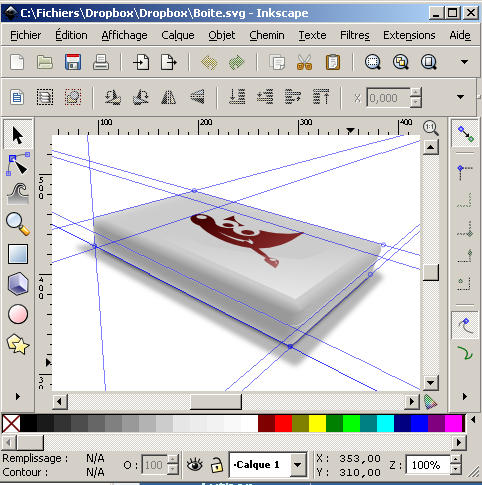Open palette menu arrow
482x485 pixels.
[x=473, y=420]
